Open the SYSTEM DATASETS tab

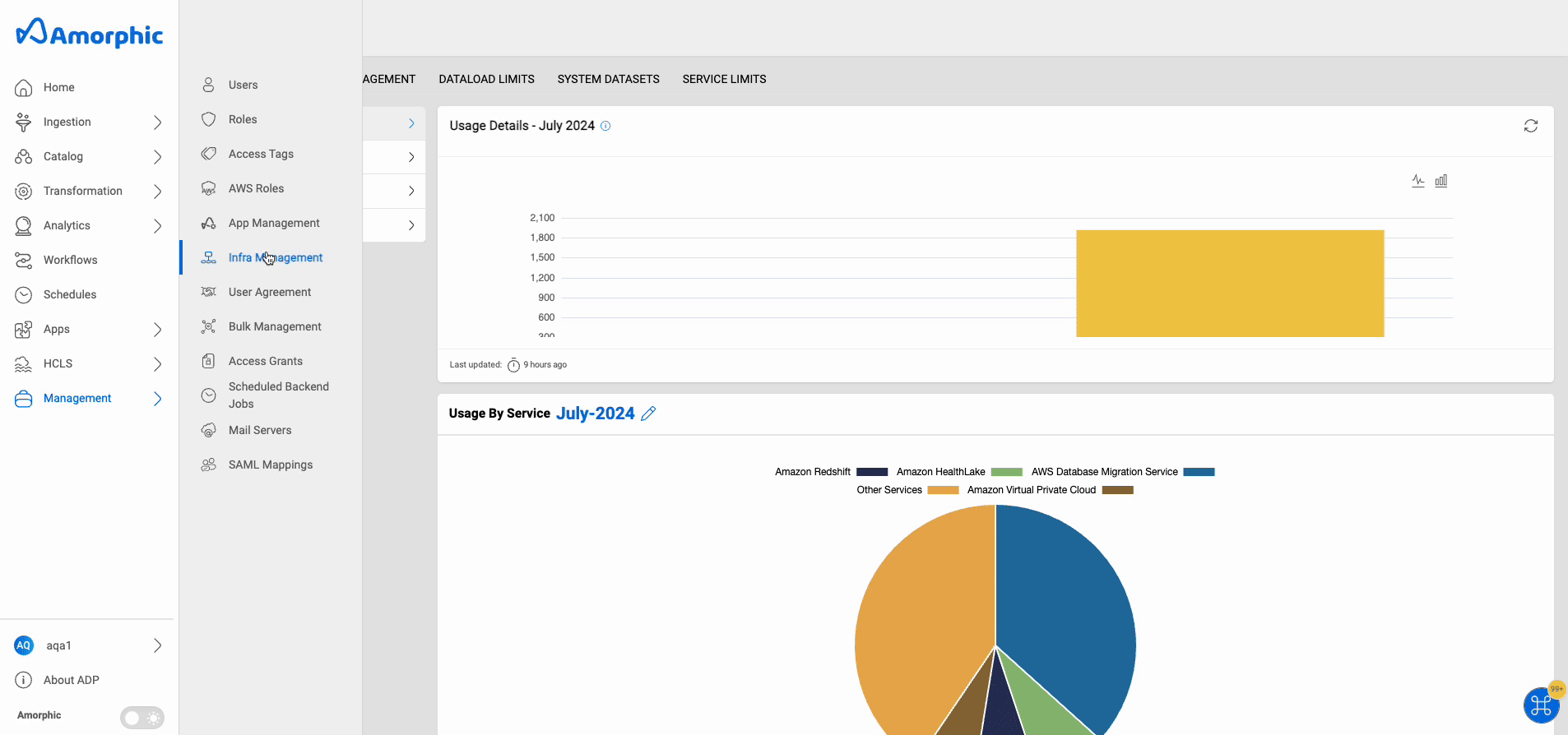coord(608,79)
